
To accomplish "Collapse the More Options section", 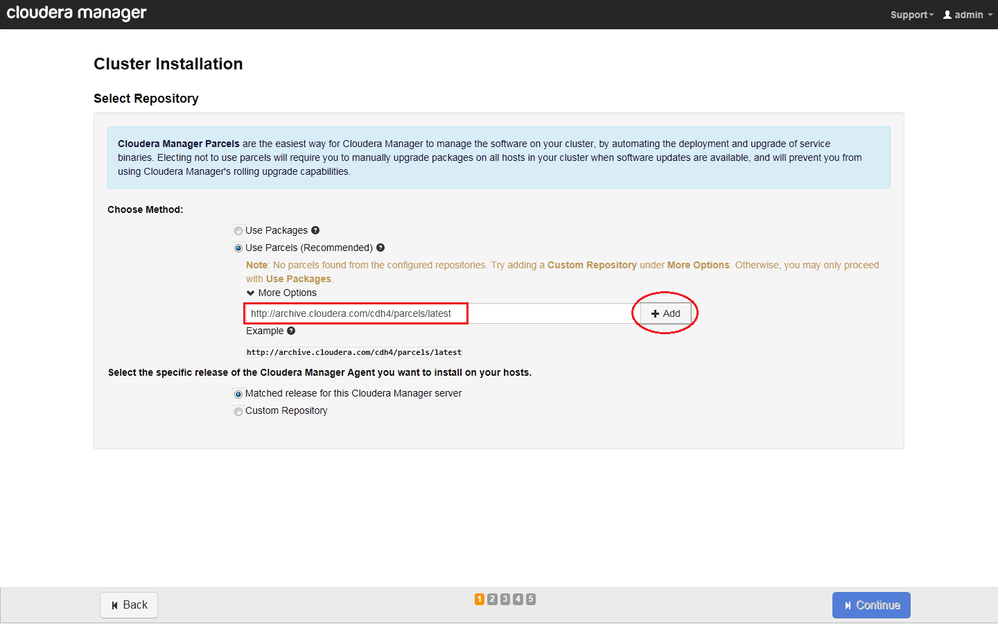I will click(x=281, y=293).
